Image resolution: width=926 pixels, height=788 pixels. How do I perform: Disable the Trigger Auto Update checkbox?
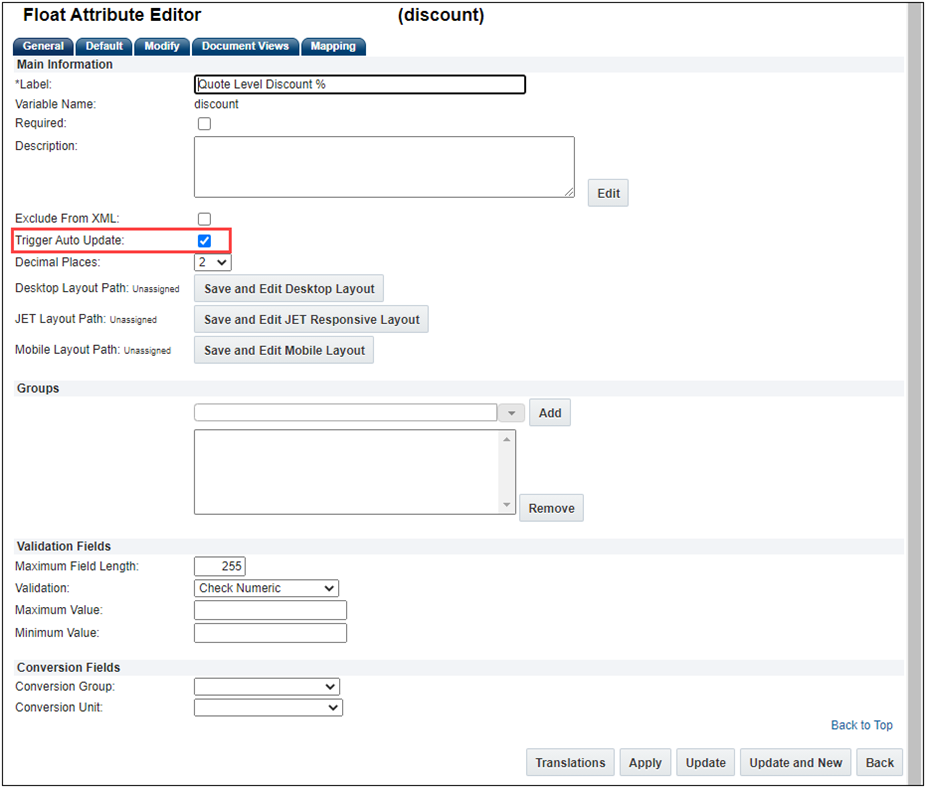tap(204, 240)
